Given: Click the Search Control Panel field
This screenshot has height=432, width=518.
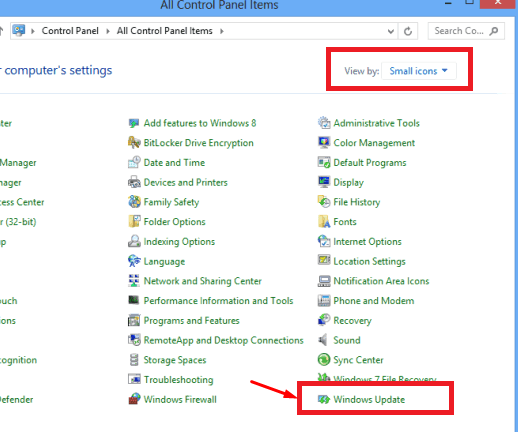Looking at the screenshot, I should tap(466, 31).
